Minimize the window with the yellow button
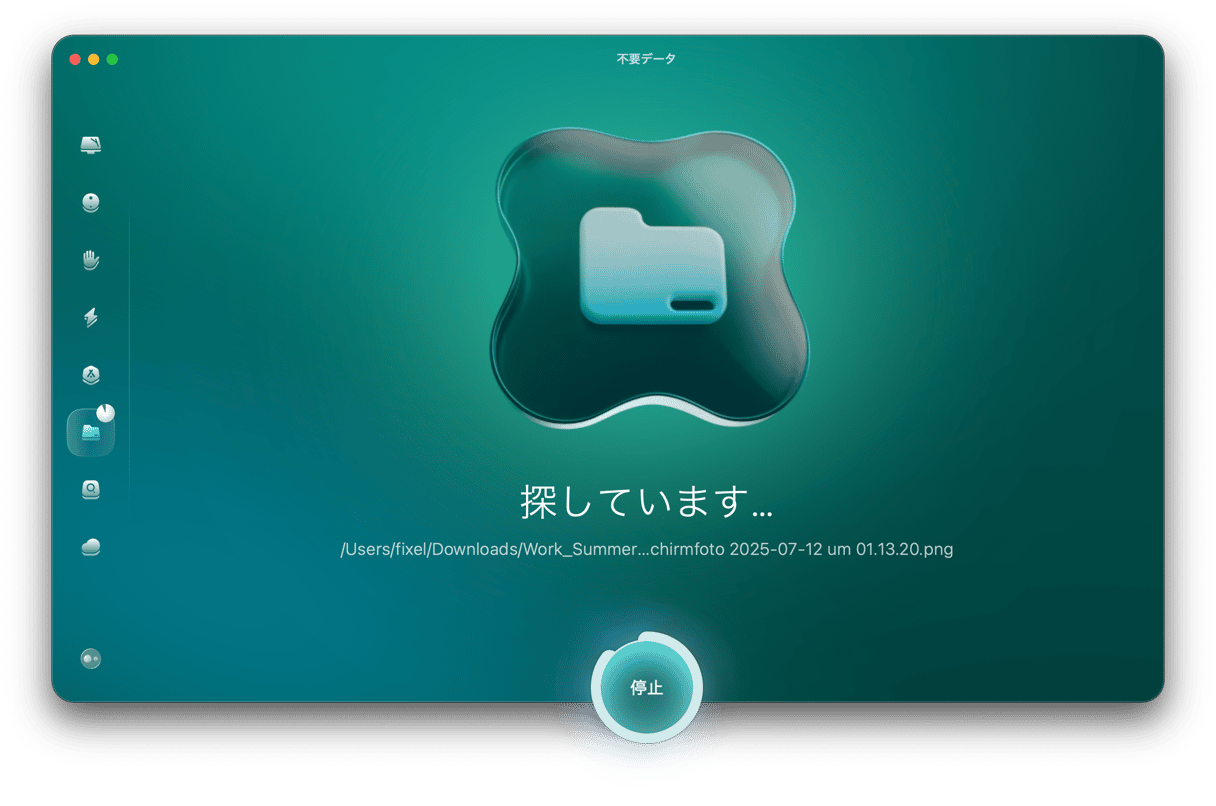Viewport: 1216px width, 806px height. click(x=94, y=60)
